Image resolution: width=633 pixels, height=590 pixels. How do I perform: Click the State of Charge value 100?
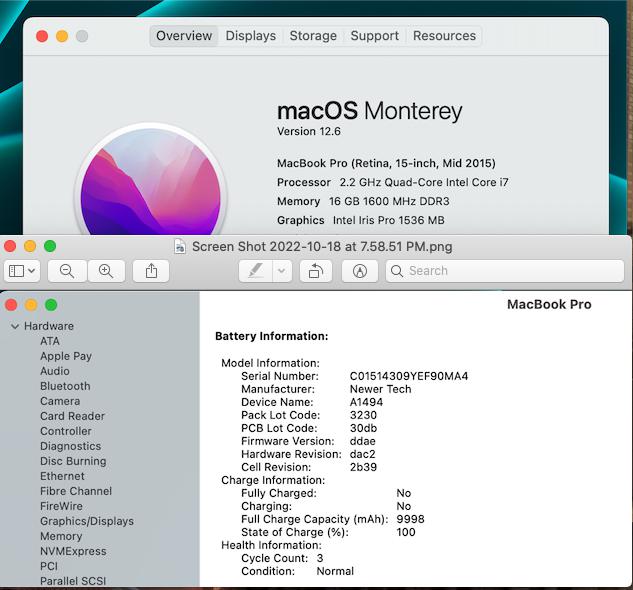406,532
